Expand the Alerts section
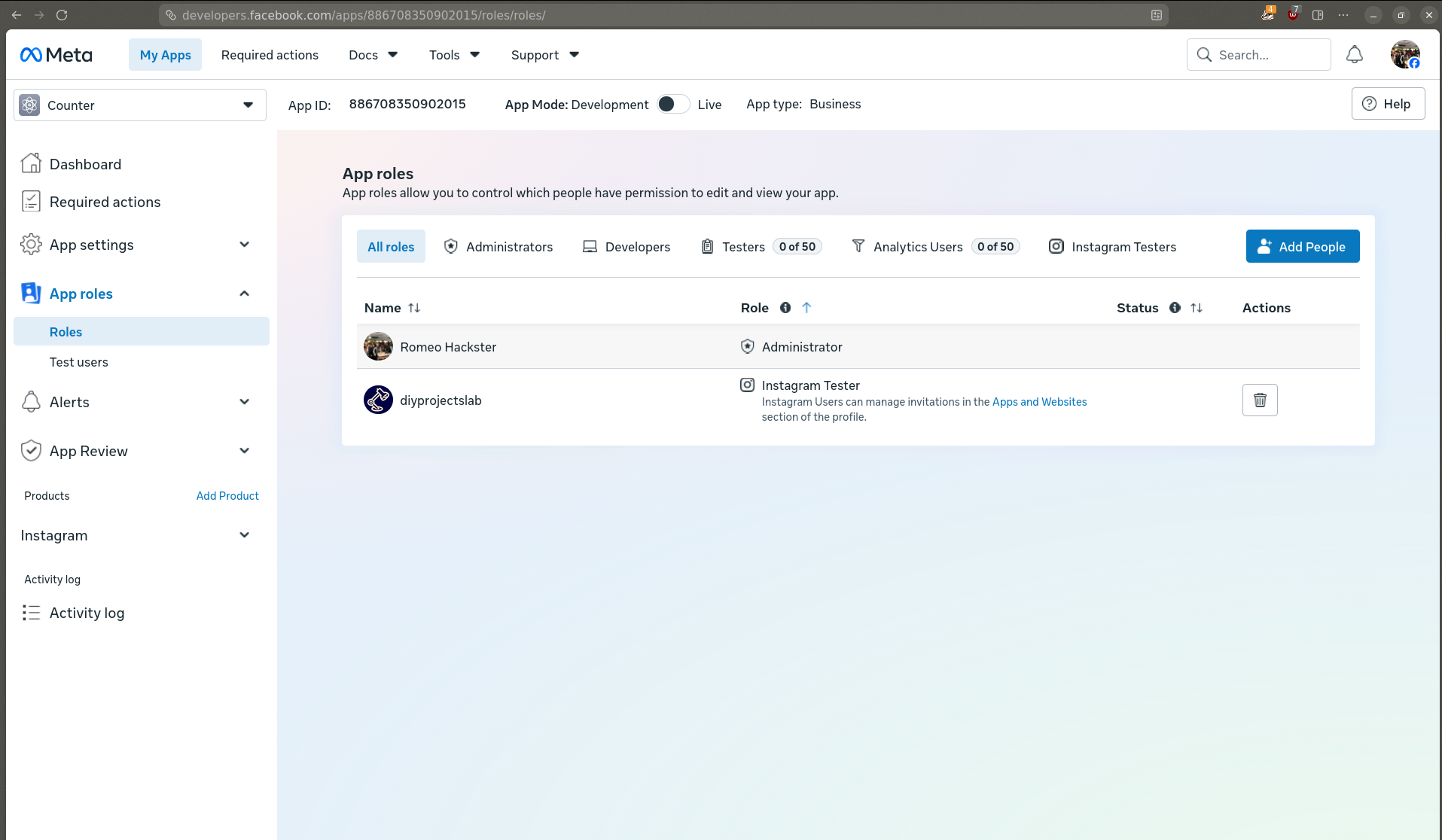The width and height of the screenshot is (1442, 840). pyautogui.click(x=244, y=402)
